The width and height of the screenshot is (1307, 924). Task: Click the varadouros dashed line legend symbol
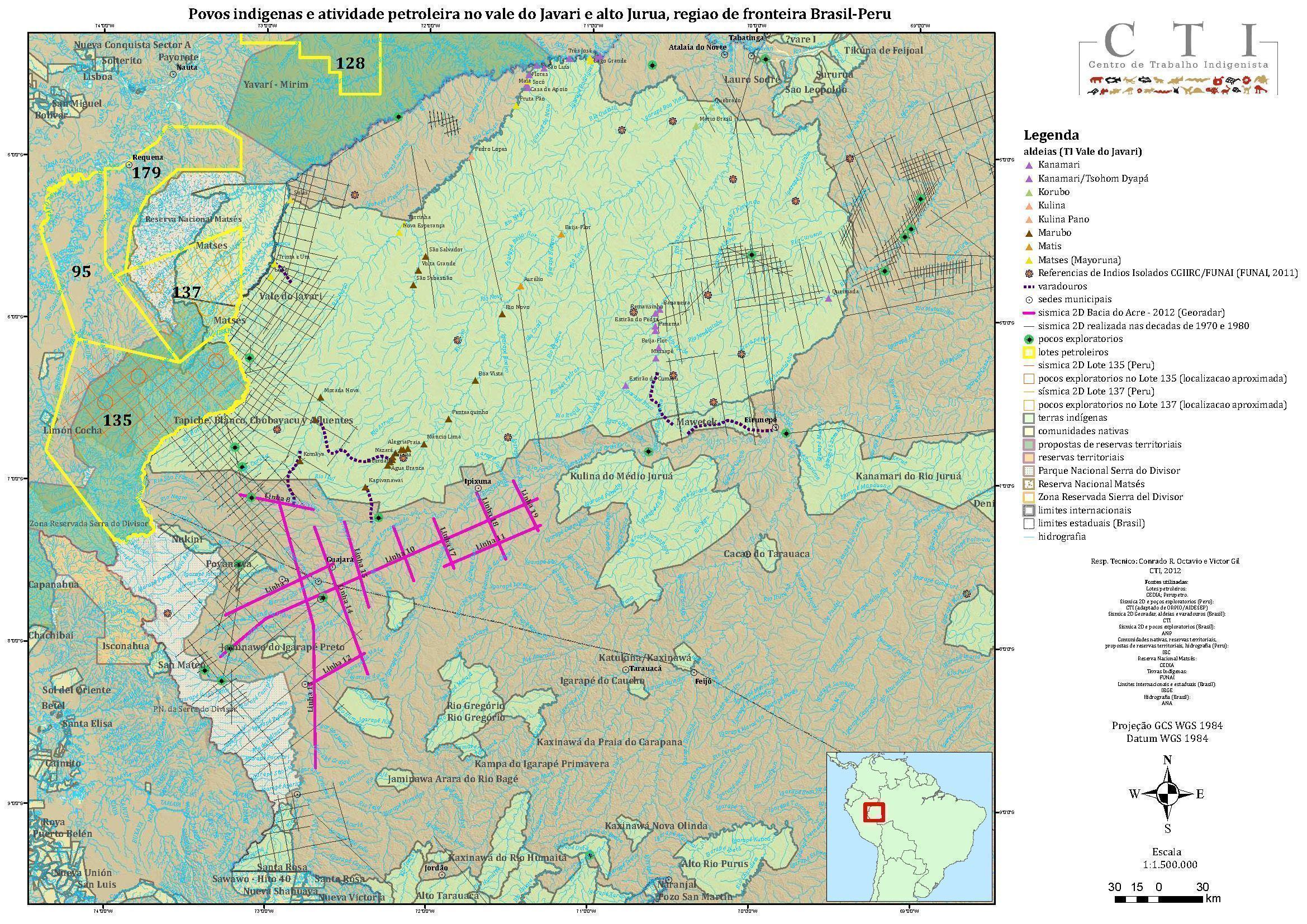(1028, 287)
